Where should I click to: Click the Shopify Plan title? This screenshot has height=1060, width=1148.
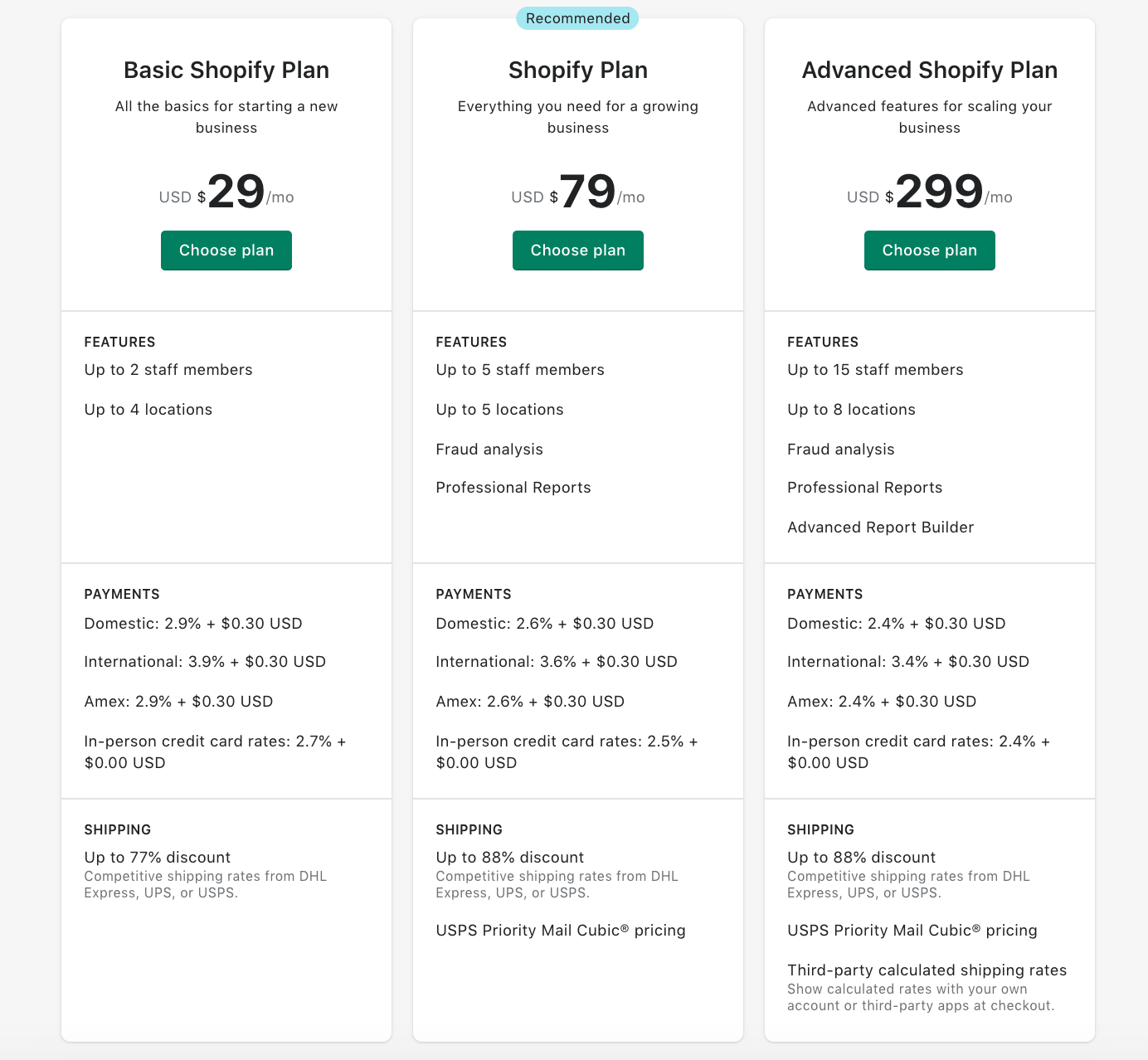(578, 70)
